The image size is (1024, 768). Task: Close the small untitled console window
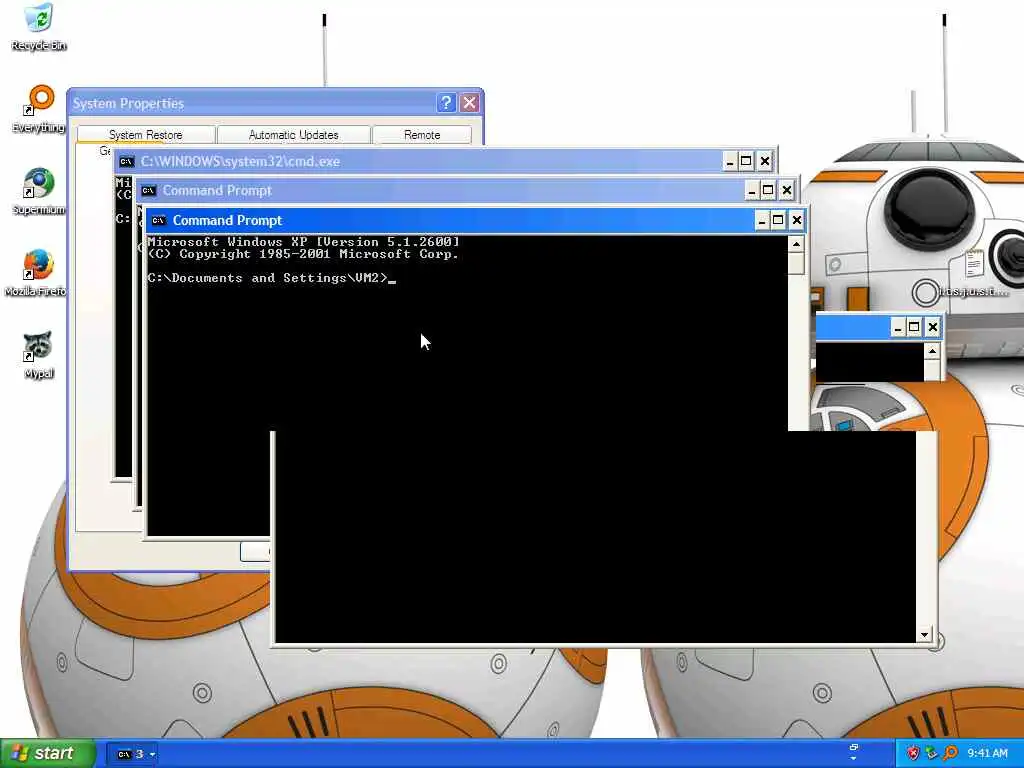point(933,327)
